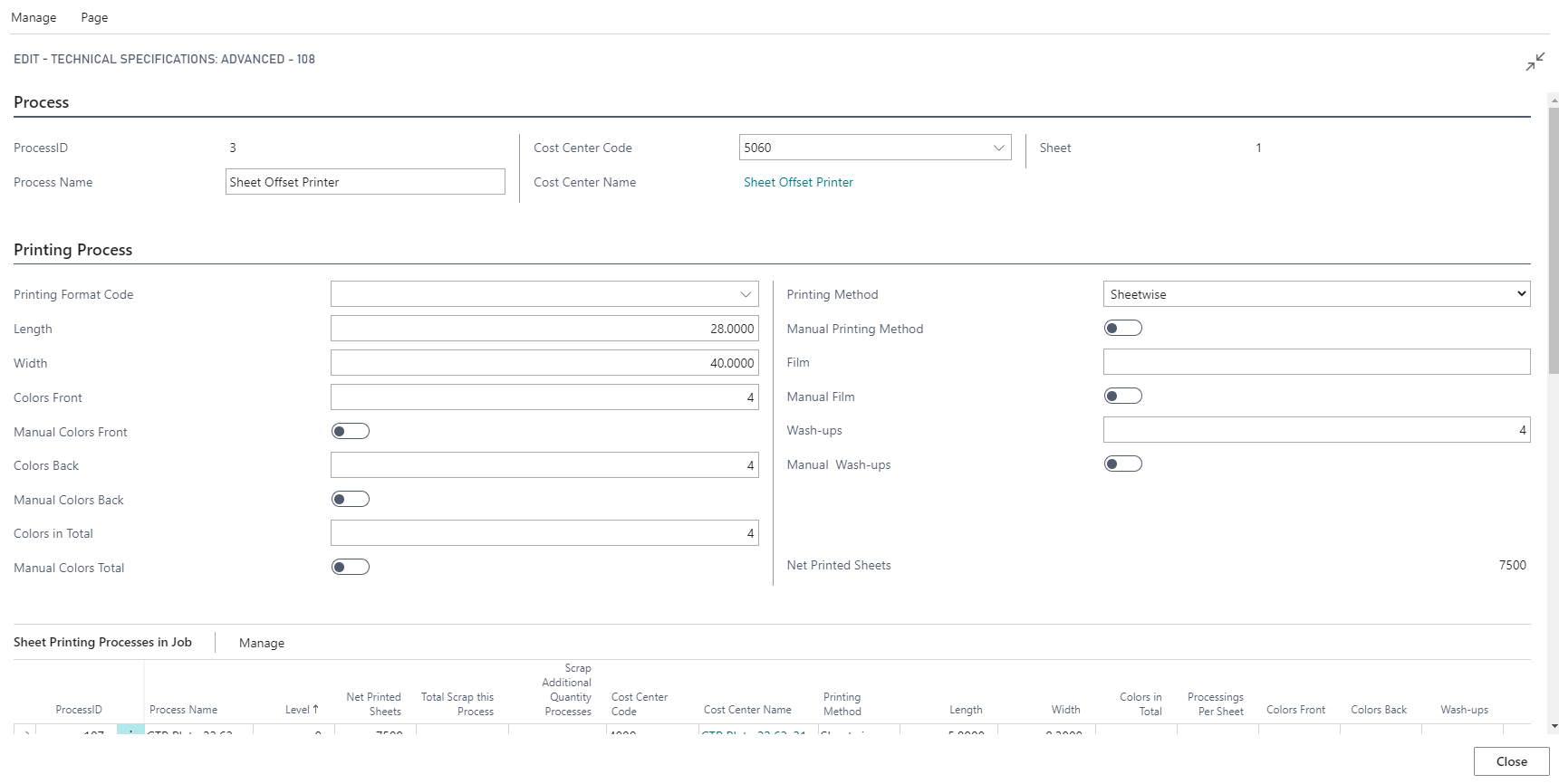The image size is (1559, 784).
Task: Click the Process Name input field
Action: click(365, 182)
